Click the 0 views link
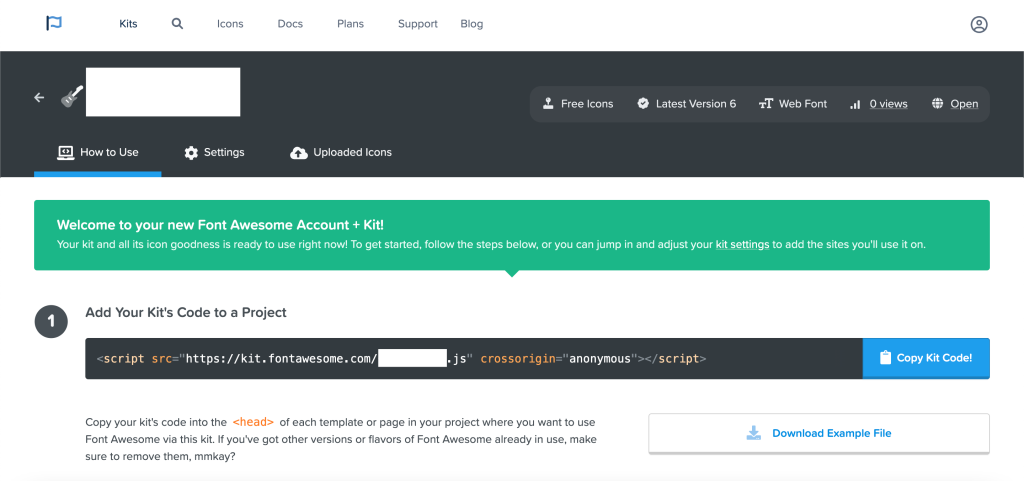Screen dimensions: 1024x481 click(x=888, y=104)
